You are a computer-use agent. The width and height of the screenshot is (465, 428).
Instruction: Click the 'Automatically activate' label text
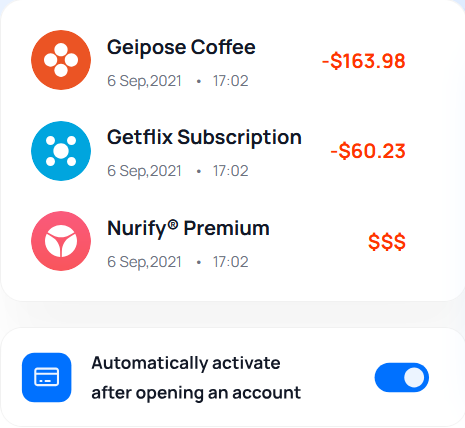(x=186, y=363)
